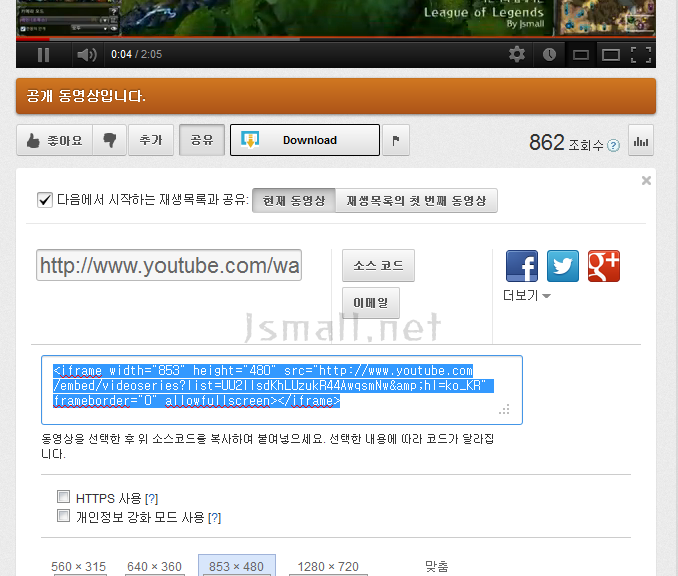Click the 862 조회수 view count
Viewport: 678px width, 576px height.
pos(566,143)
